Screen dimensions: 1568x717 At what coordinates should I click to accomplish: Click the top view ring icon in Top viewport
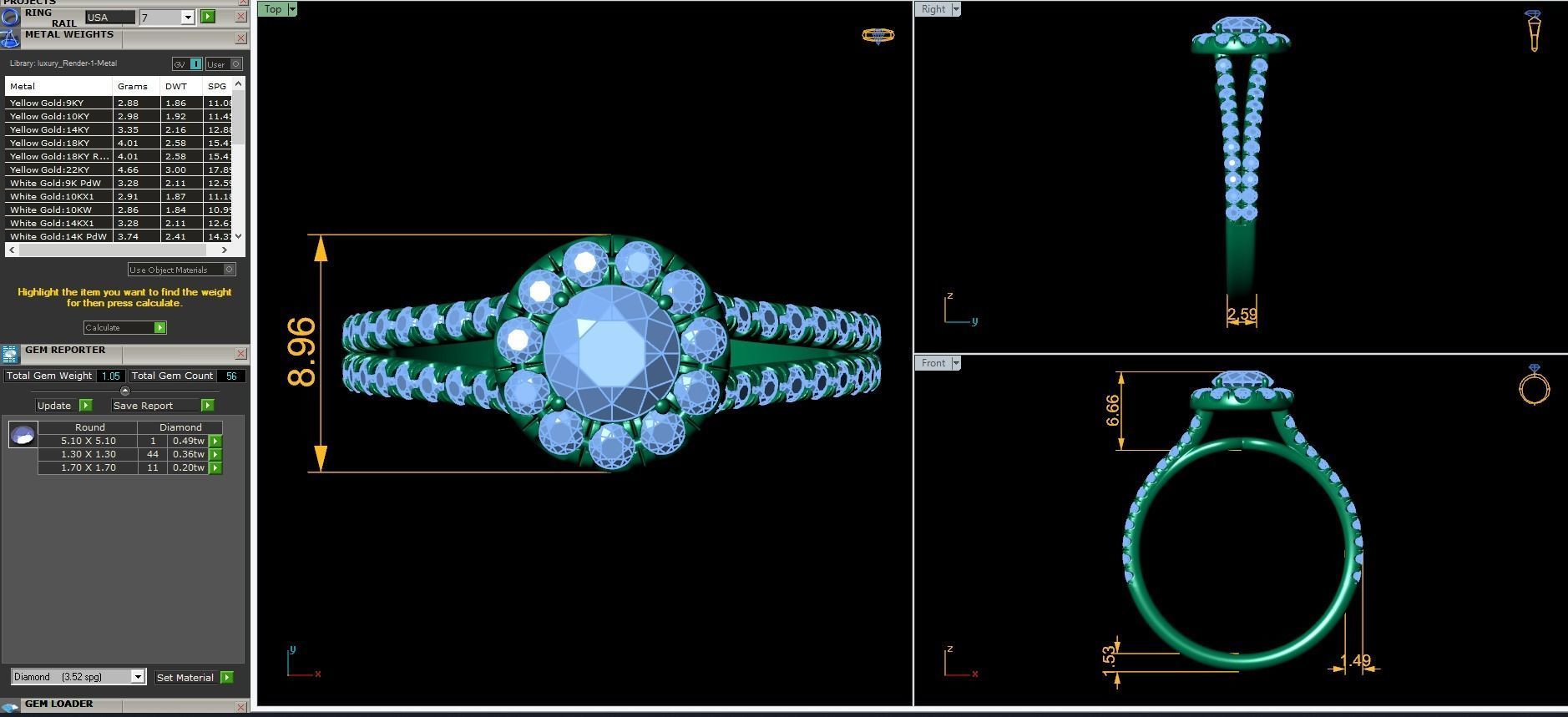pos(878,35)
